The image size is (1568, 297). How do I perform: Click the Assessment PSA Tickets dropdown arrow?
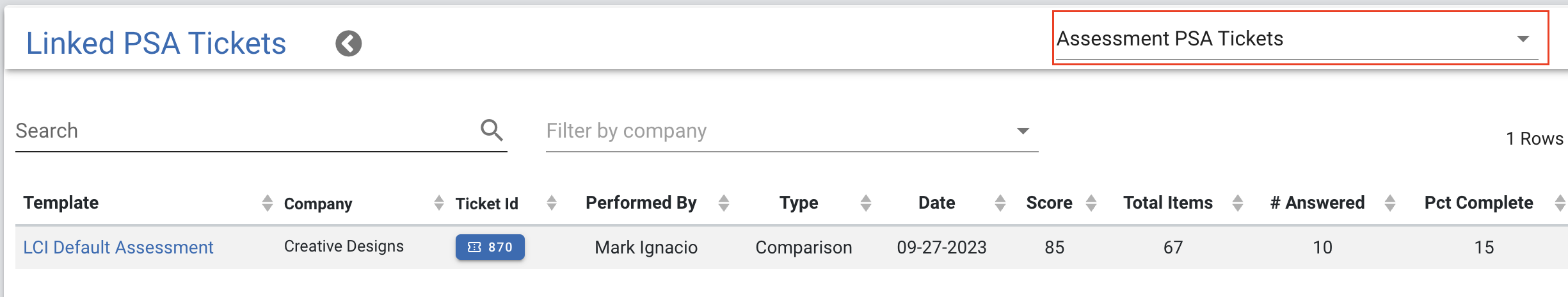pos(1523,39)
